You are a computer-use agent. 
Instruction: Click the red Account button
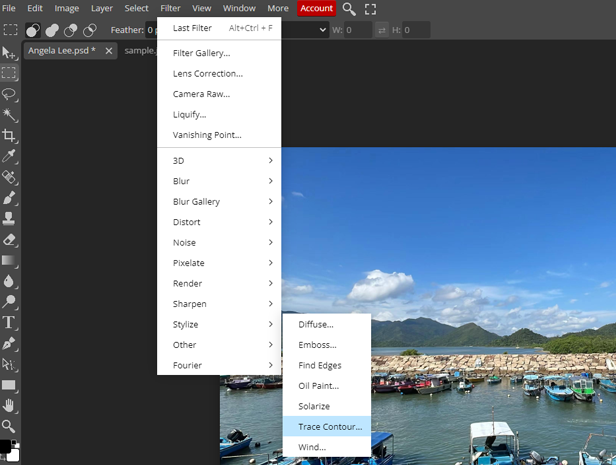pos(316,9)
